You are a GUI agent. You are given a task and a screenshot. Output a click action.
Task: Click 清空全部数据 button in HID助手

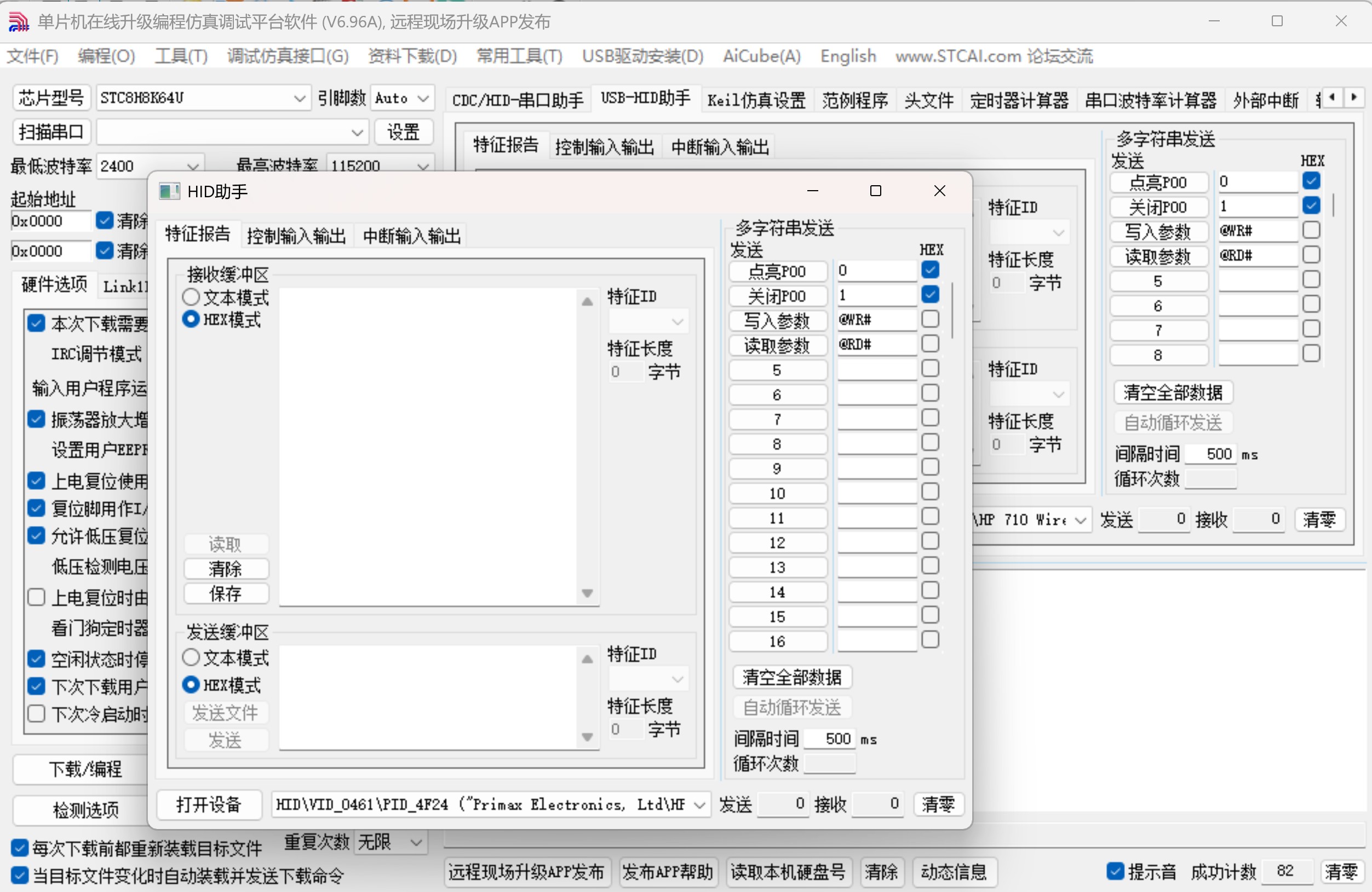(791, 677)
